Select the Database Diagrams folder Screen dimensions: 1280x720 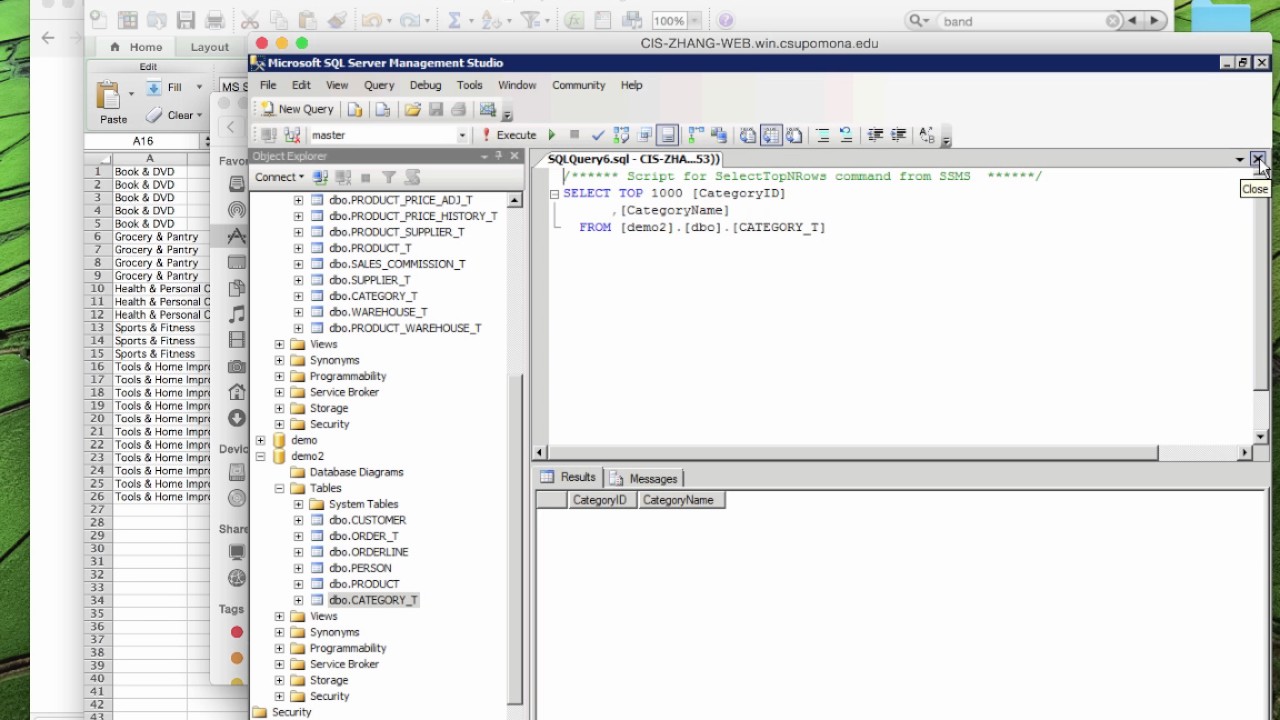point(356,472)
